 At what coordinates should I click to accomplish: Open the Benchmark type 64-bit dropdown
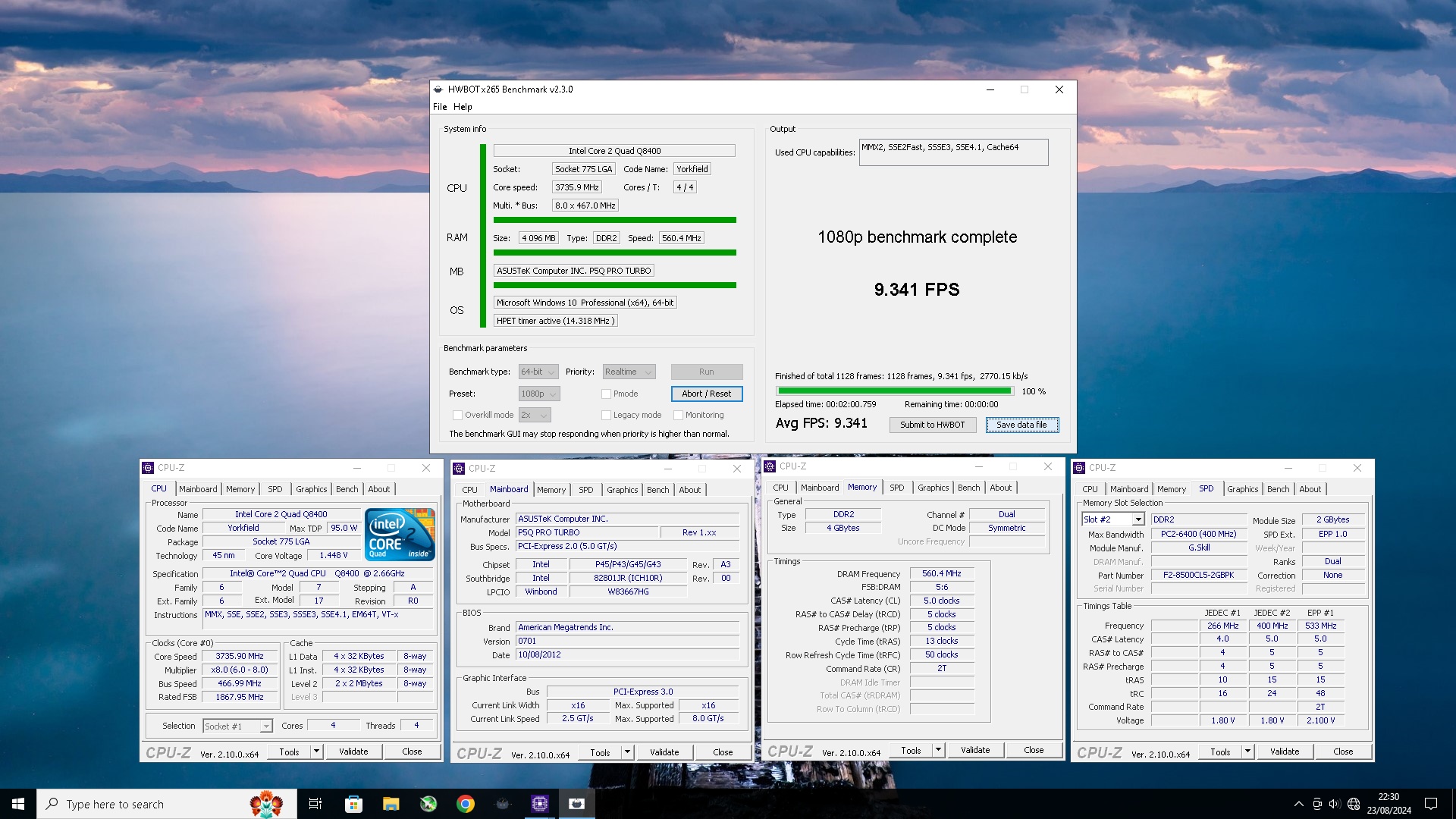[538, 372]
